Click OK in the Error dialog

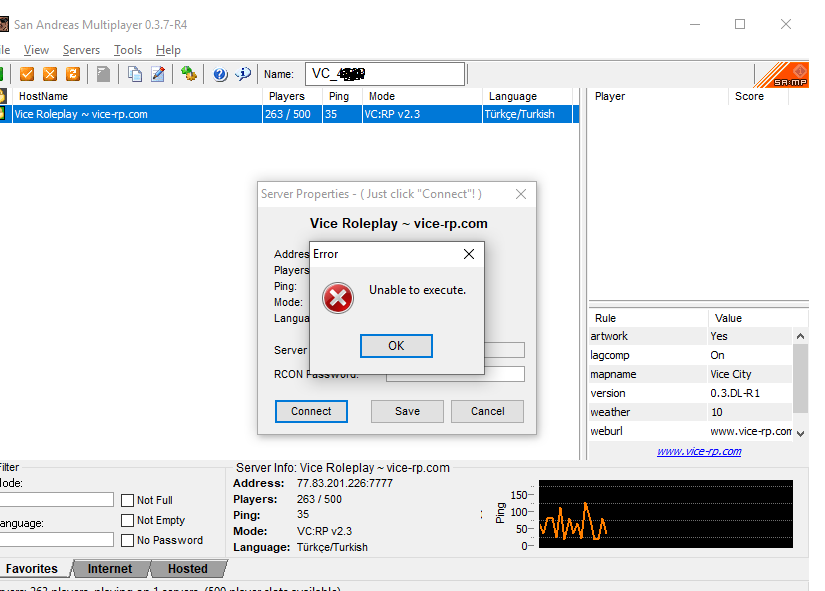(396, 346)
